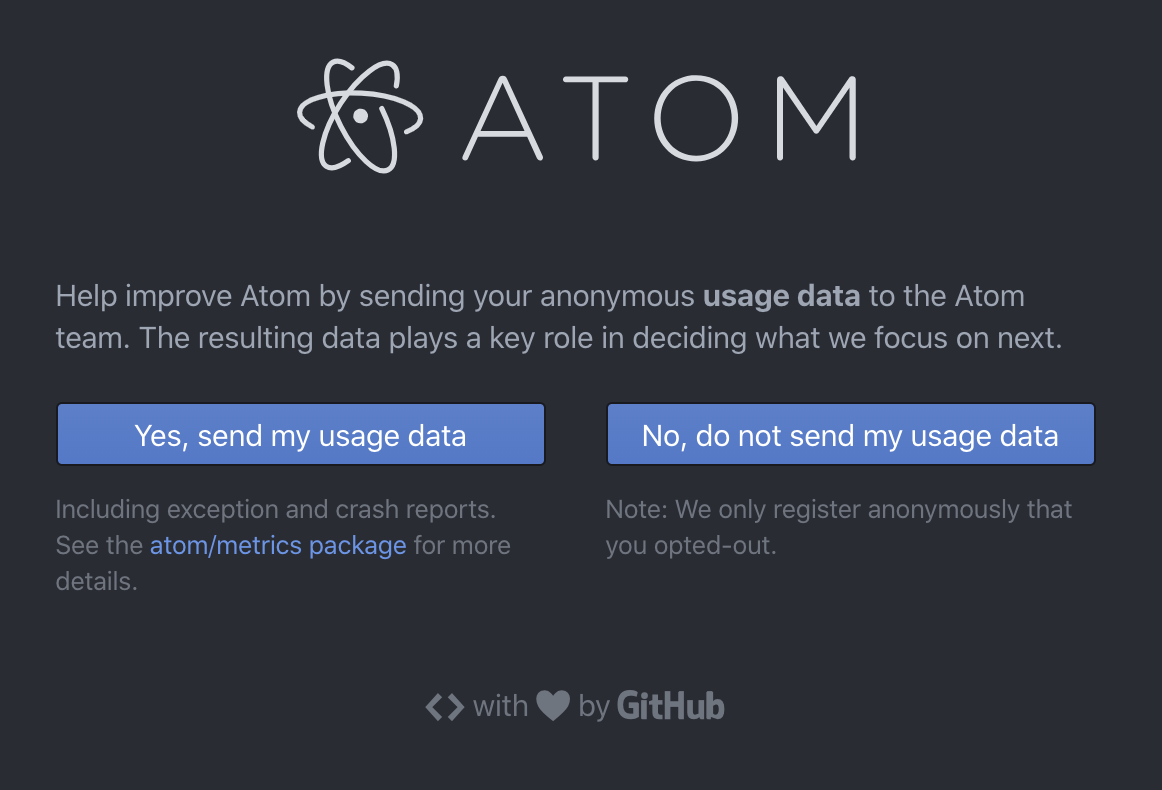Viewport: 1162px width, 790px height.
Task: Click the nucleus dot inside the Atom logo
Action: [x=361, y=116]
